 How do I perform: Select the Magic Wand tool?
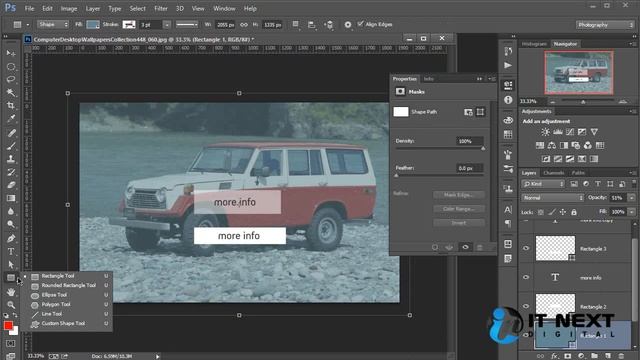click(x=11, y=93)
